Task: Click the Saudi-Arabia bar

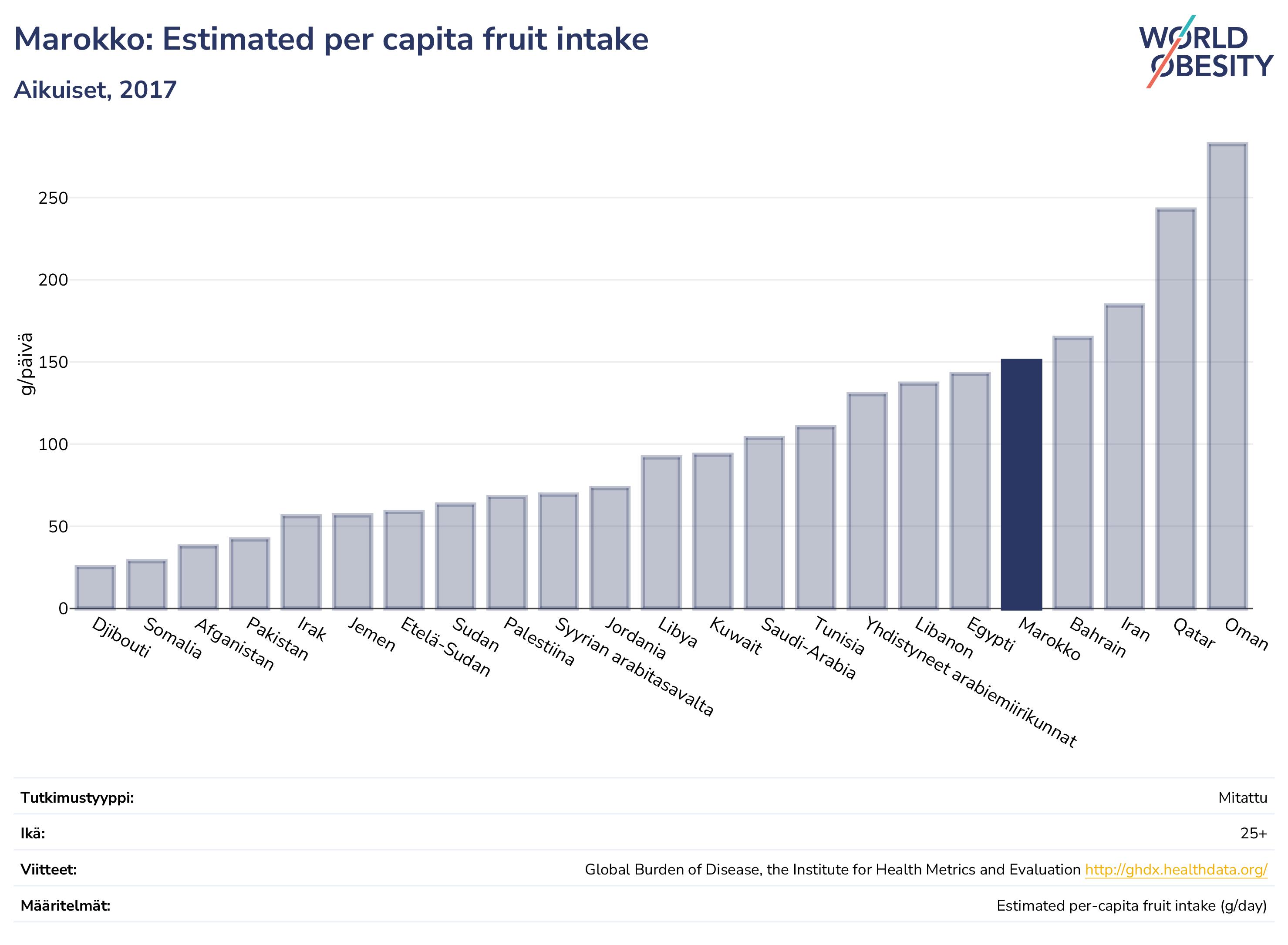Action: 764,523
